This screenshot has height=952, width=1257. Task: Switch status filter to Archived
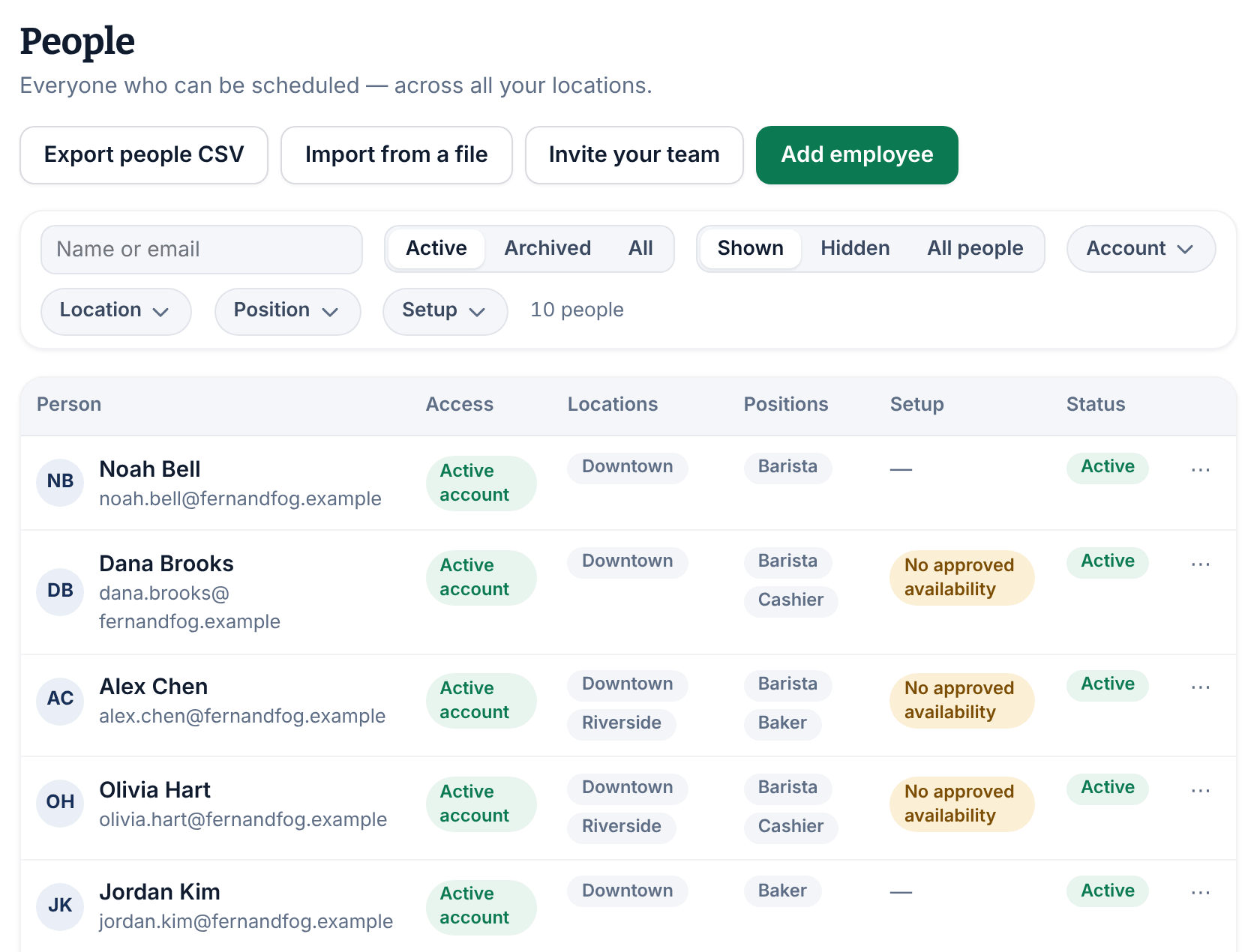pyautogui.click(x=547, y=249)
